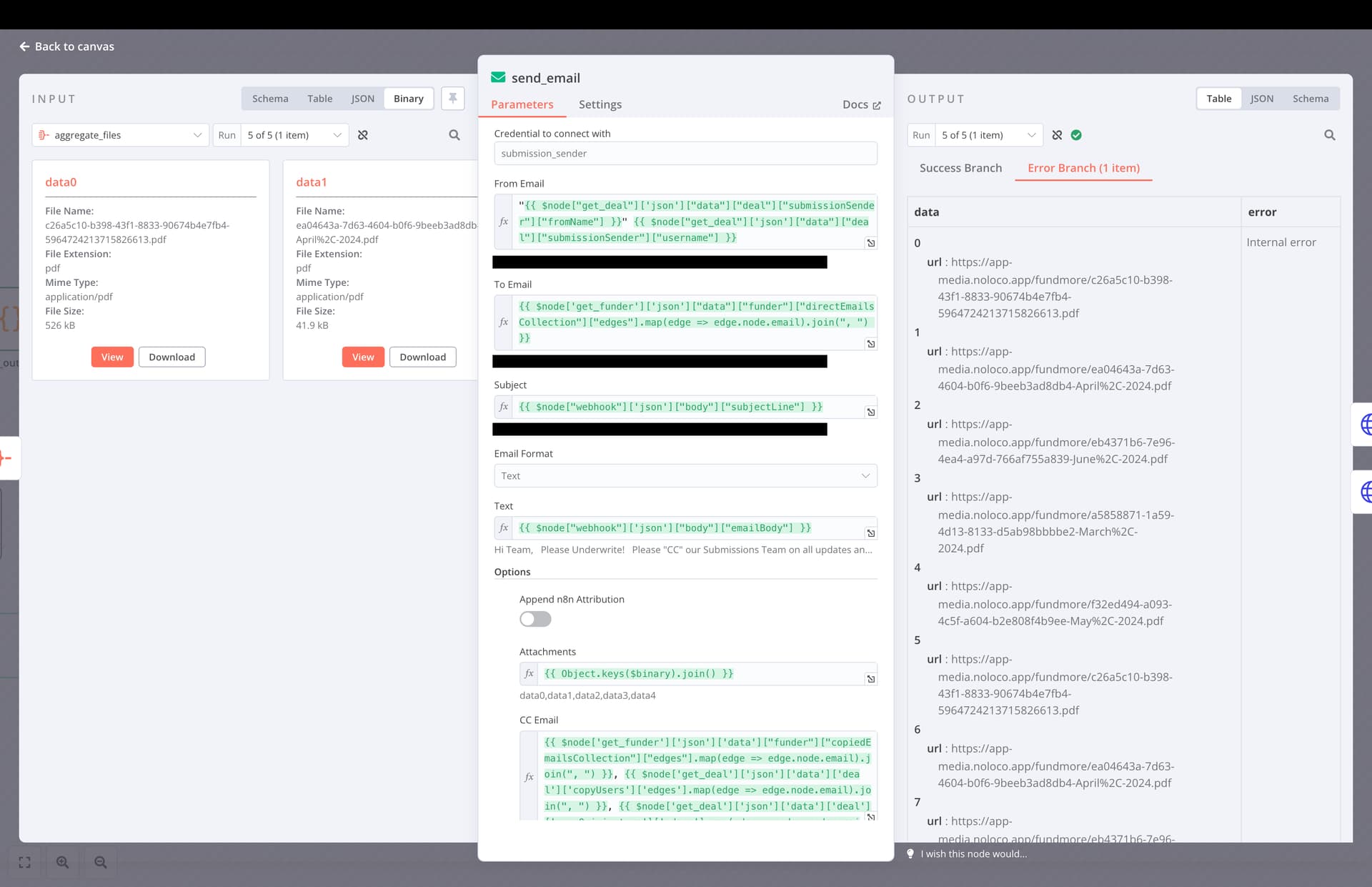Click the 'data' column header in output
Viewport: 1372px width, 887px height.
point(926,212)
